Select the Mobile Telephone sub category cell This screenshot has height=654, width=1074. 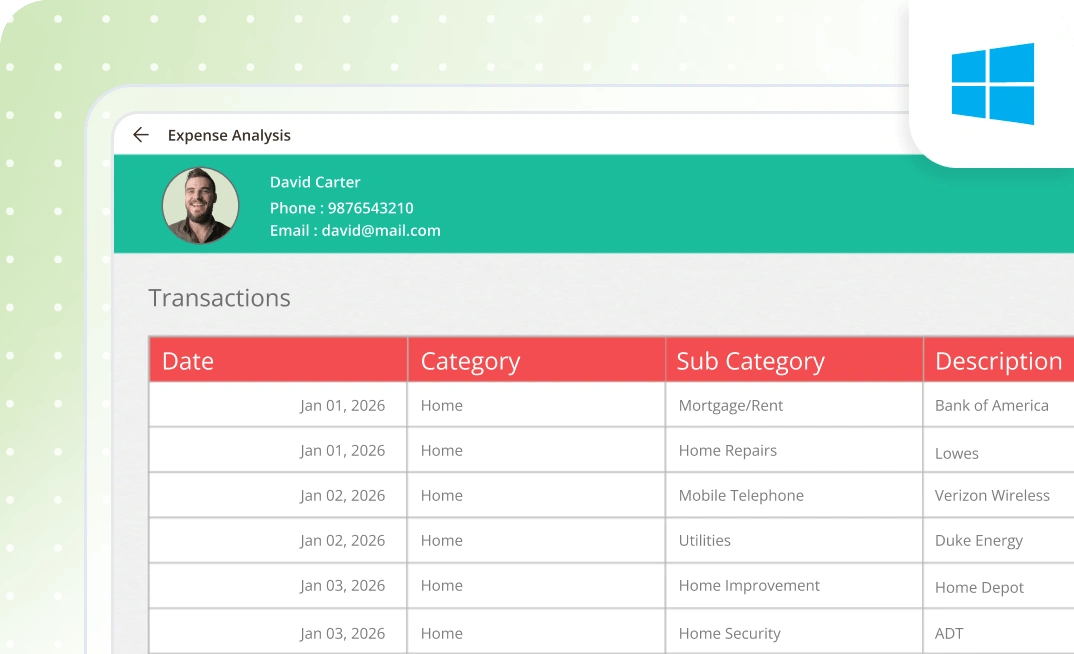pos(794,495)
